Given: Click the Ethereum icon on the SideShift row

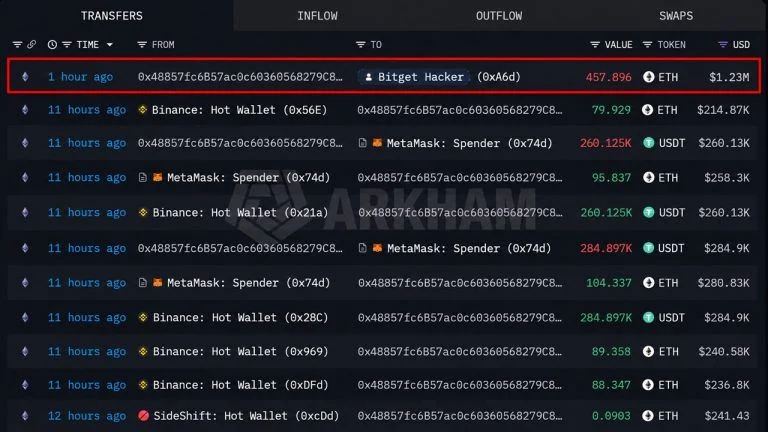Looking at the screenshot, I should (x=25, y=416).
